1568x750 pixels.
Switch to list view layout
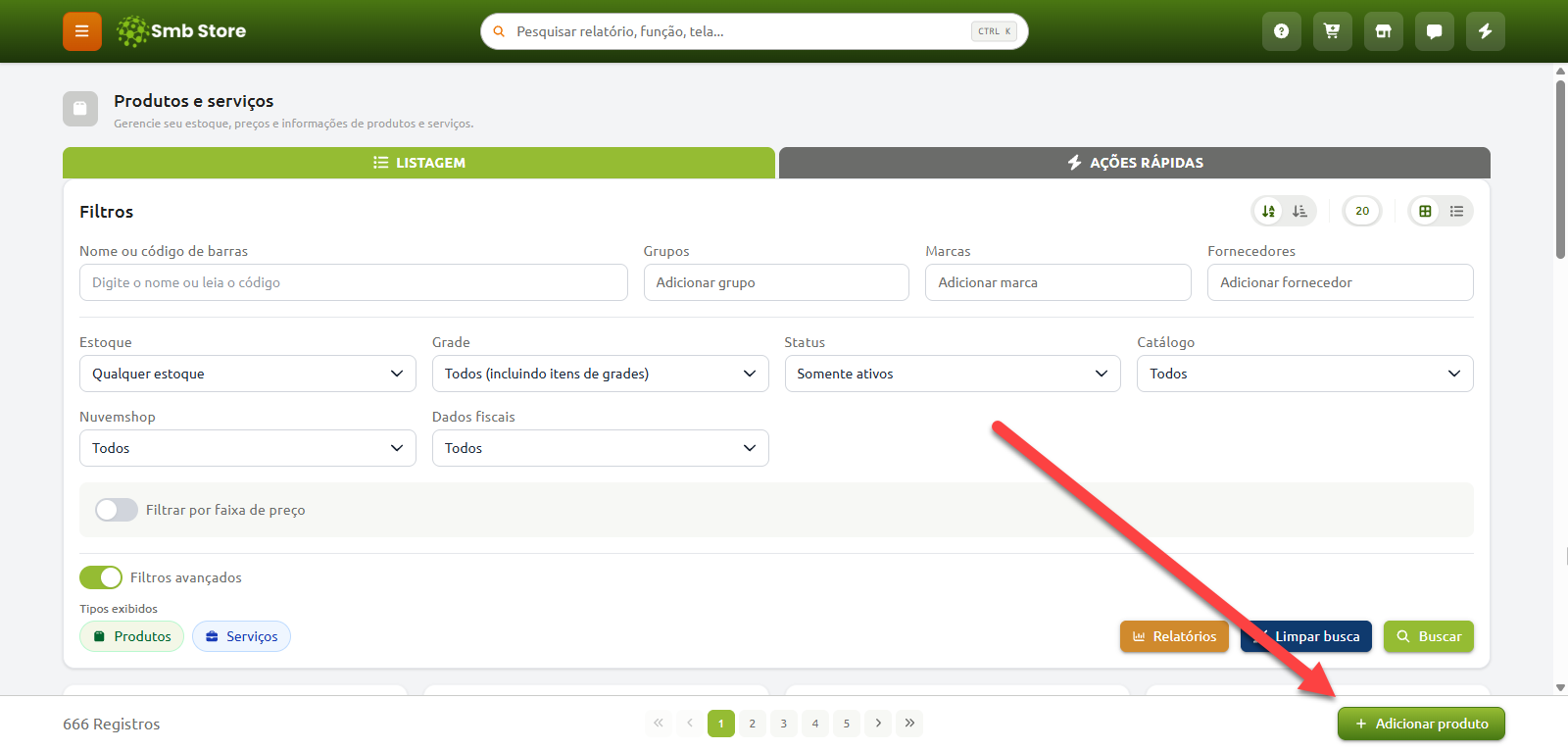coord(1457,211)
